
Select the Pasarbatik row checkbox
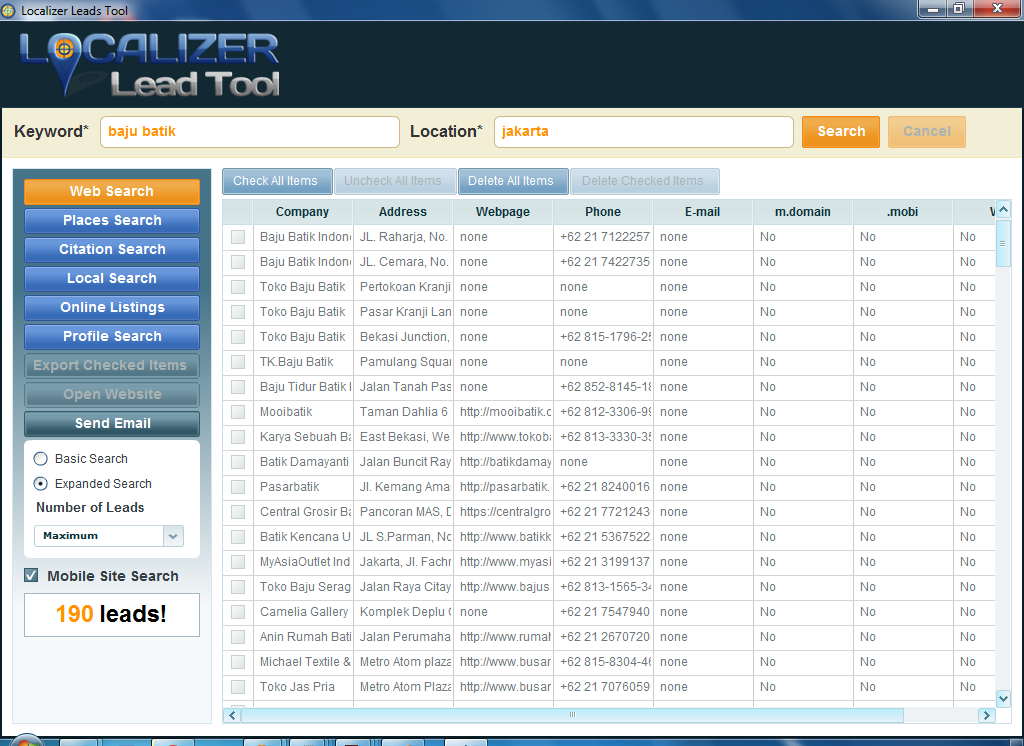[238, 487]
